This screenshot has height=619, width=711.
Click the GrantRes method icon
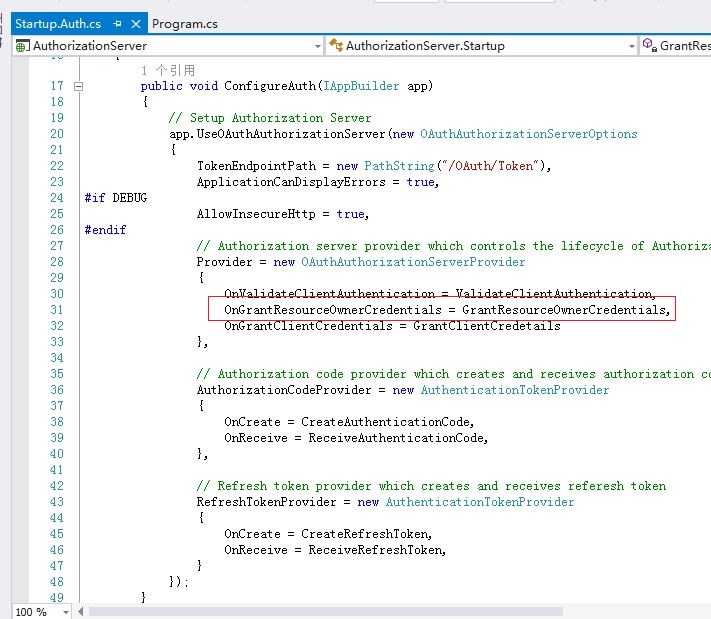650,45
